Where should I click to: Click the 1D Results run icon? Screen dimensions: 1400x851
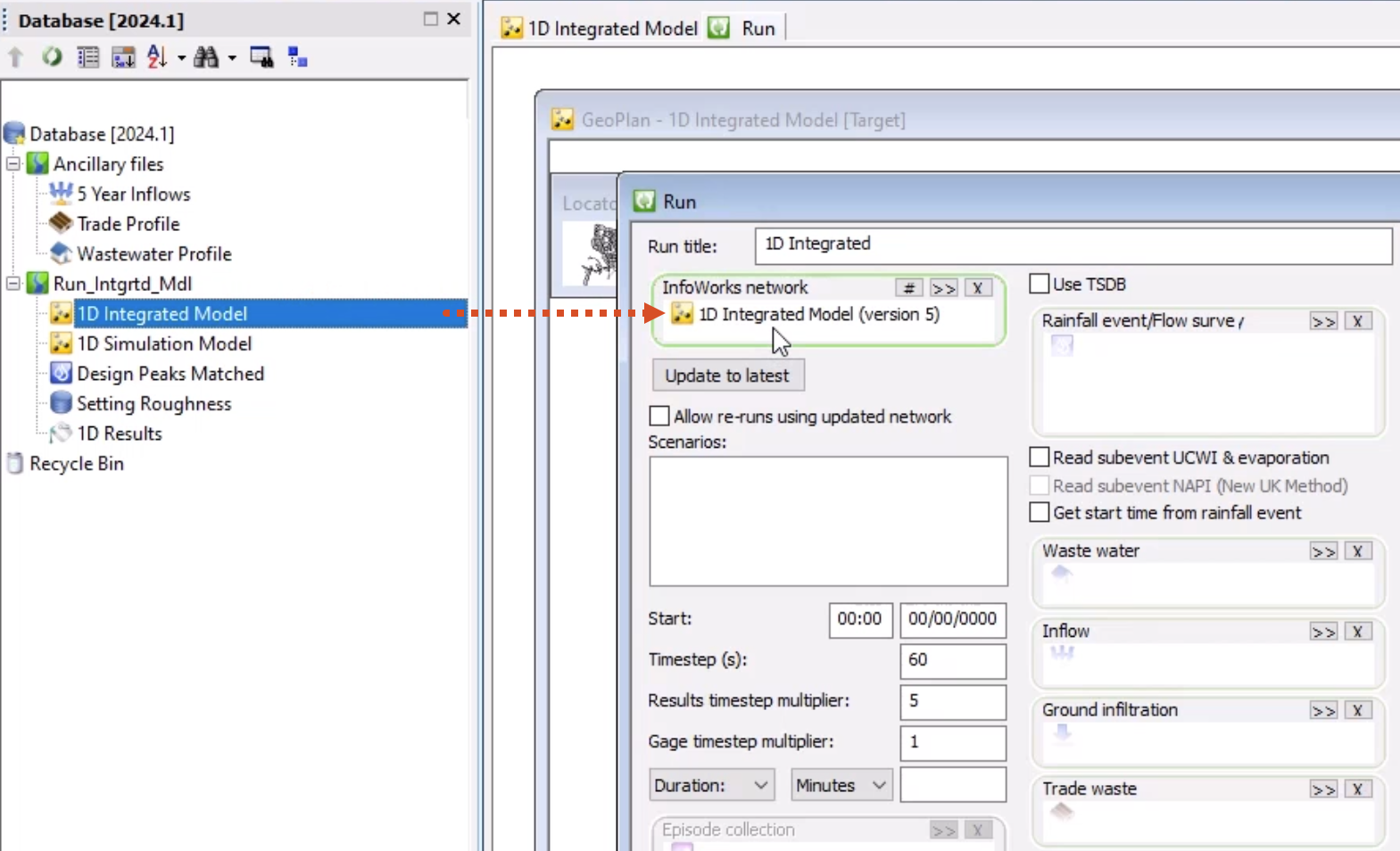(x=61, y=434)
